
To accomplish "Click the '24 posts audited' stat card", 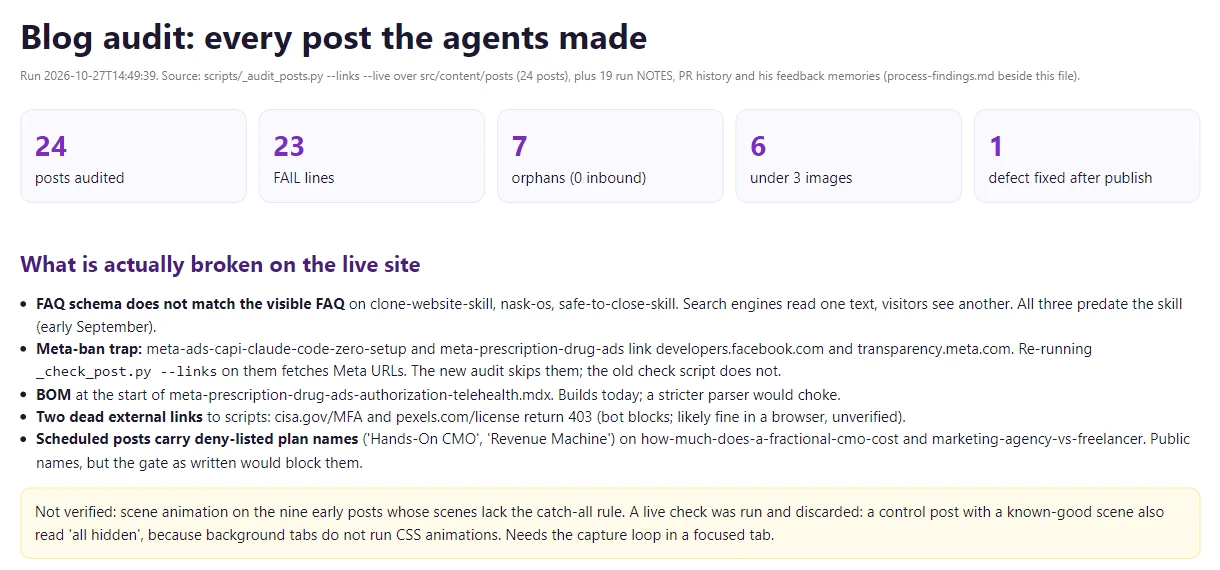I will click(133, 156).
